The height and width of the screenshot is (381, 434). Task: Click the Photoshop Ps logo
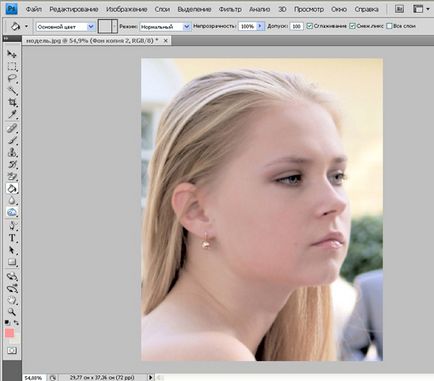point(11,9)
